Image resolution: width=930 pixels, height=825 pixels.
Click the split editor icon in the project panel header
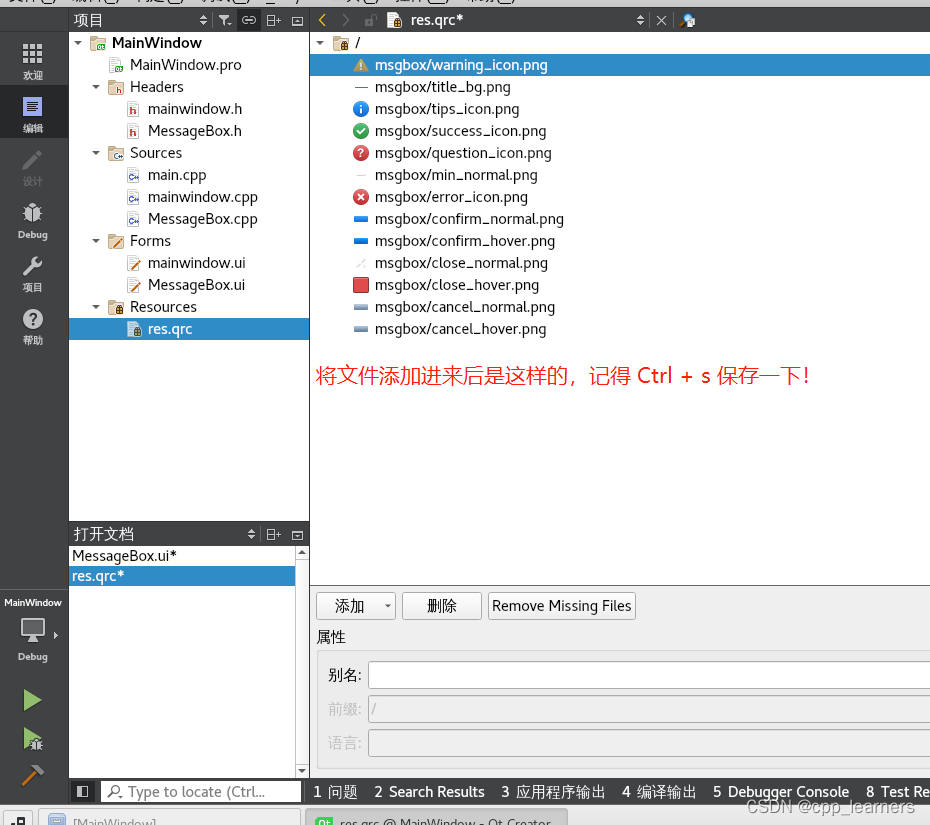pos(273,19)
